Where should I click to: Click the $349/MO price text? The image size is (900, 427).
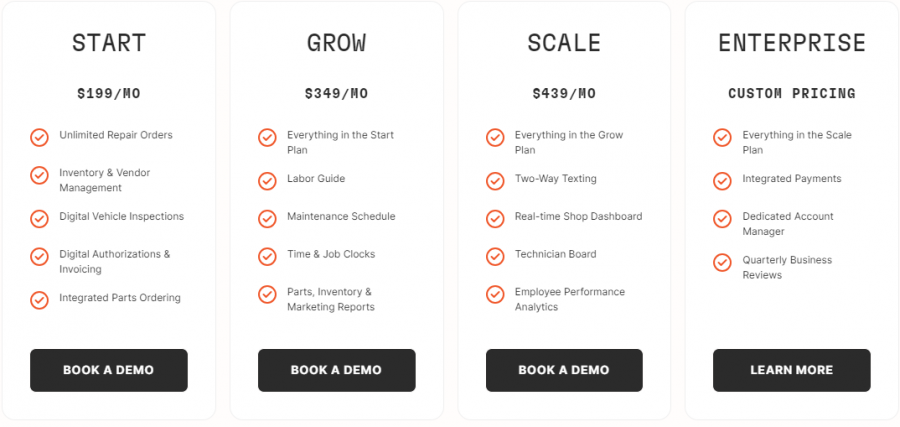pyautogui.click(x=336, y=94)
